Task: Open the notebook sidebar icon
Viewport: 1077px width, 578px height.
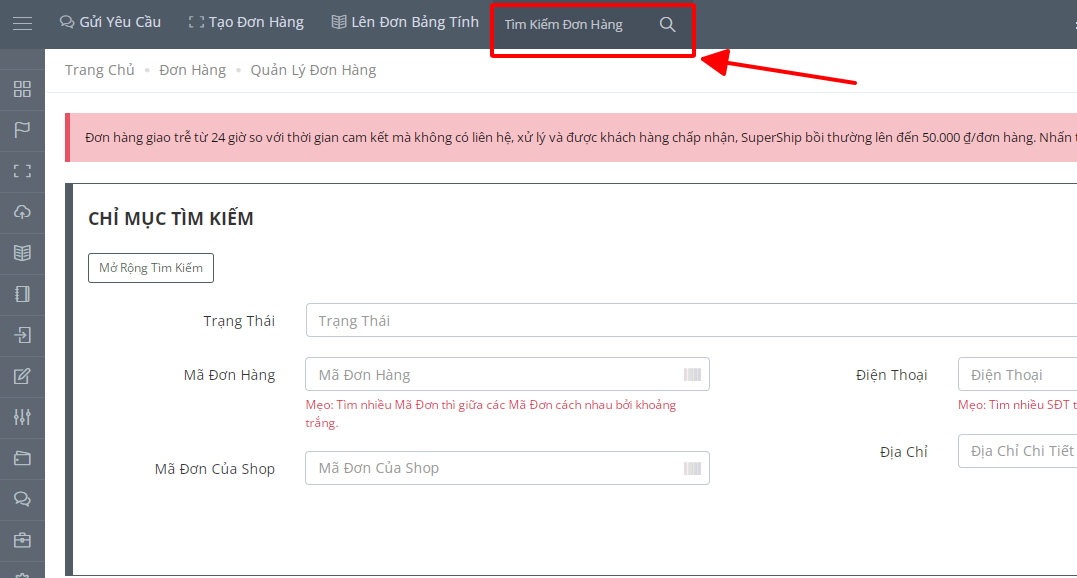Action: (x=22, y=294)
